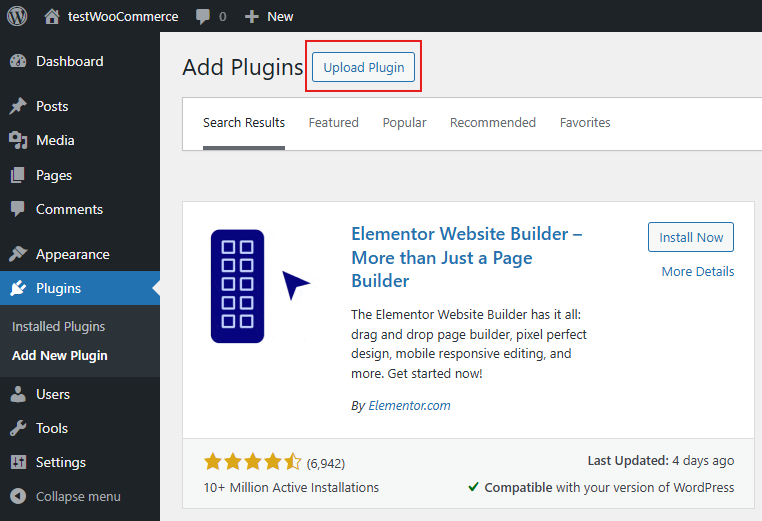
Task: Open Media menu item
Action: (x=80, y=140)
